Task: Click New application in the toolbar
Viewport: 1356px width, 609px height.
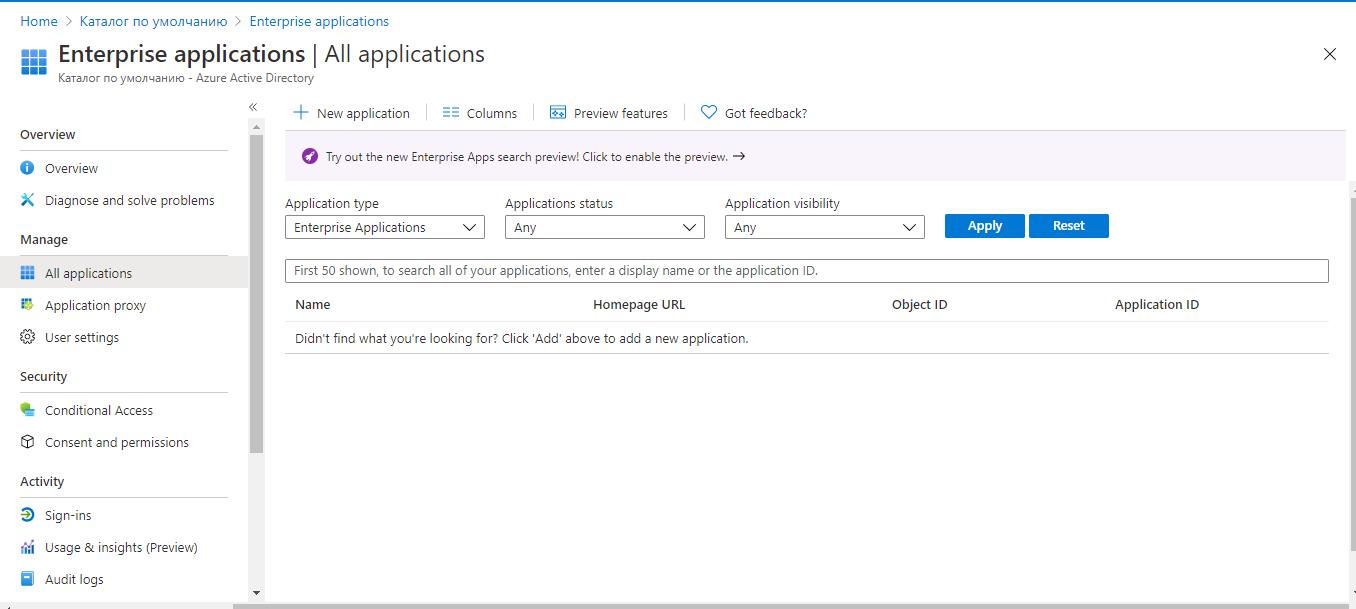Action: (351, 113)
